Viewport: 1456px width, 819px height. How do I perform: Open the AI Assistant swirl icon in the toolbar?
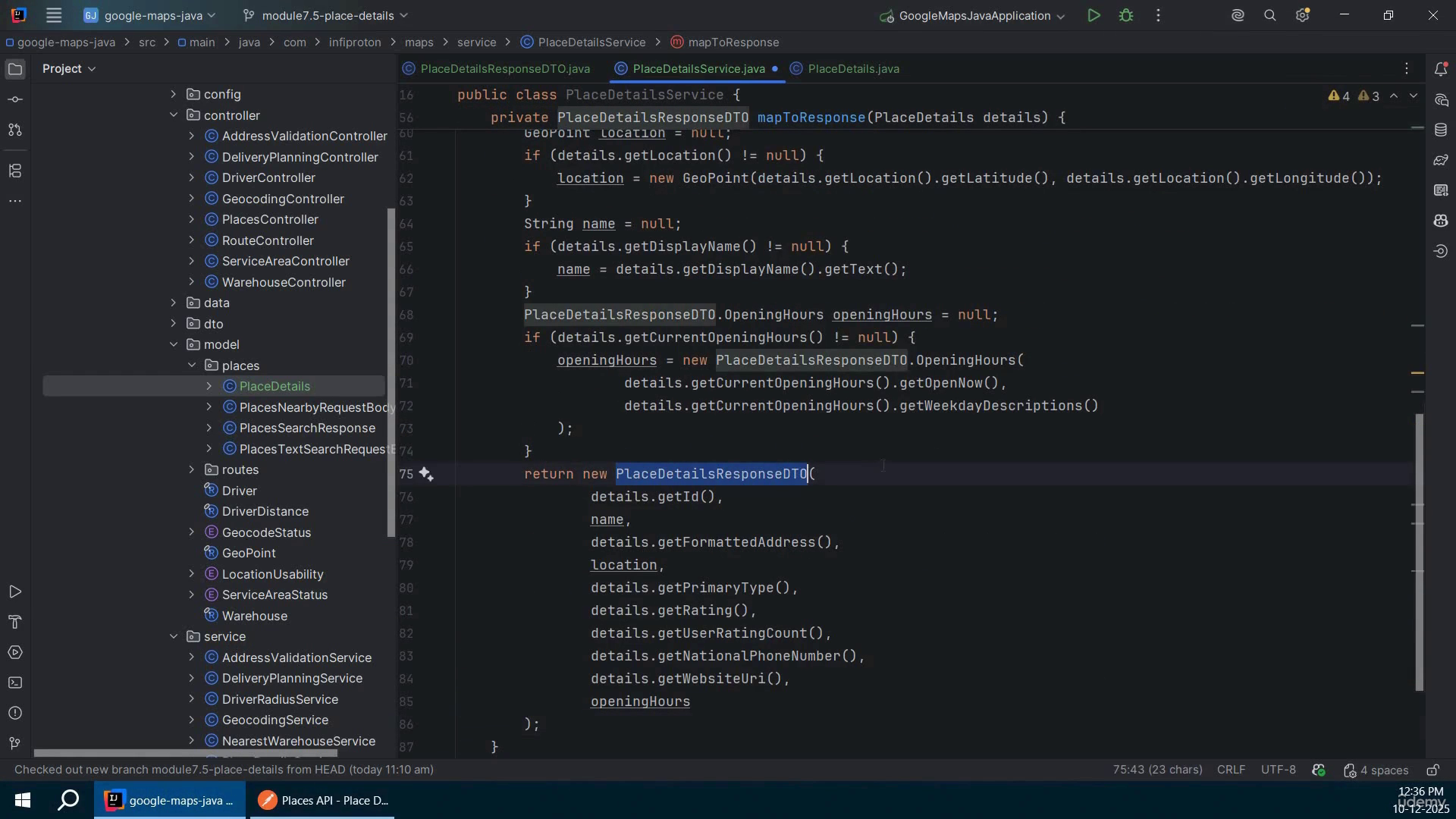pyautogui.click(x=1238, y=15)
